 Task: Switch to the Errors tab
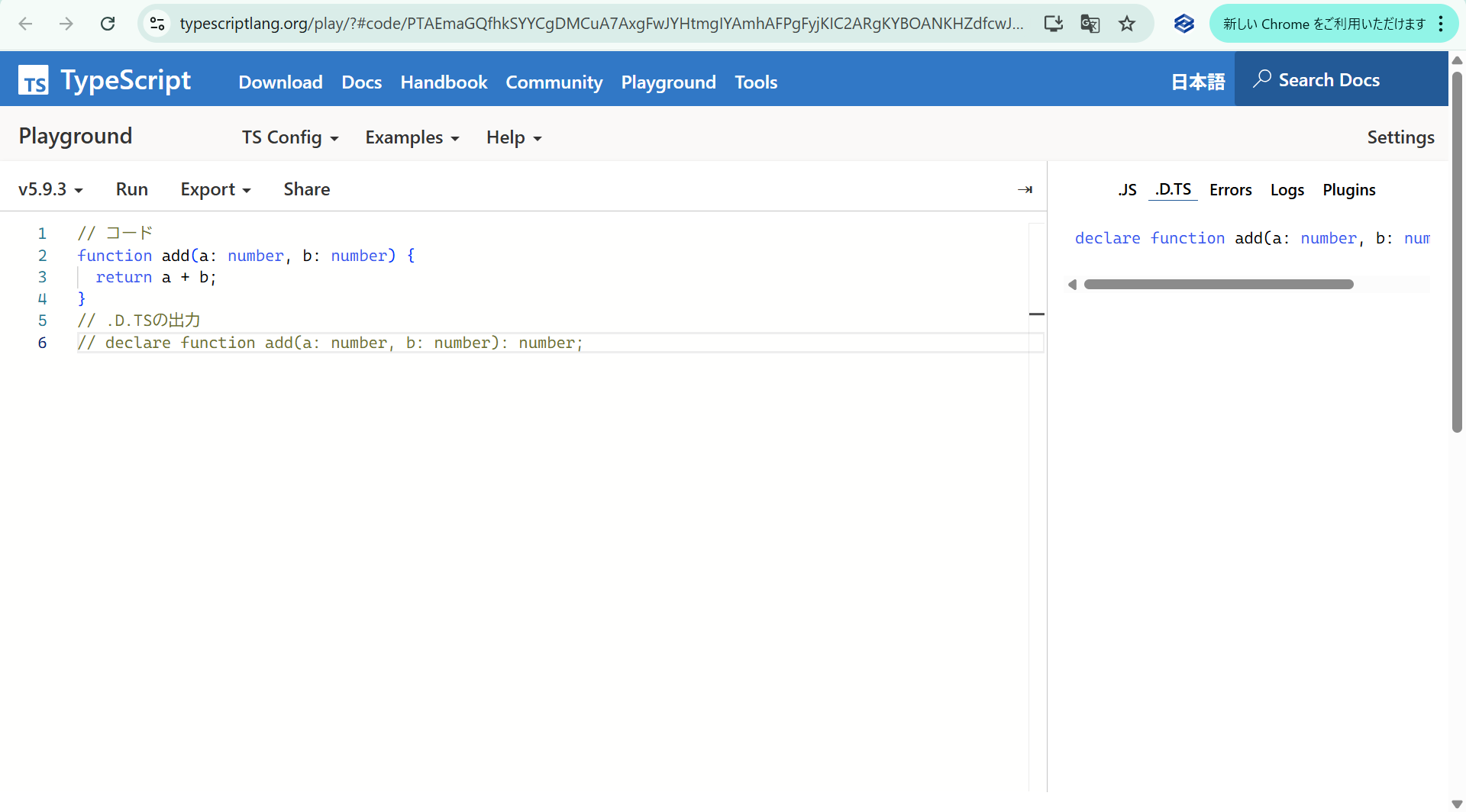[x=1230, y=189]
